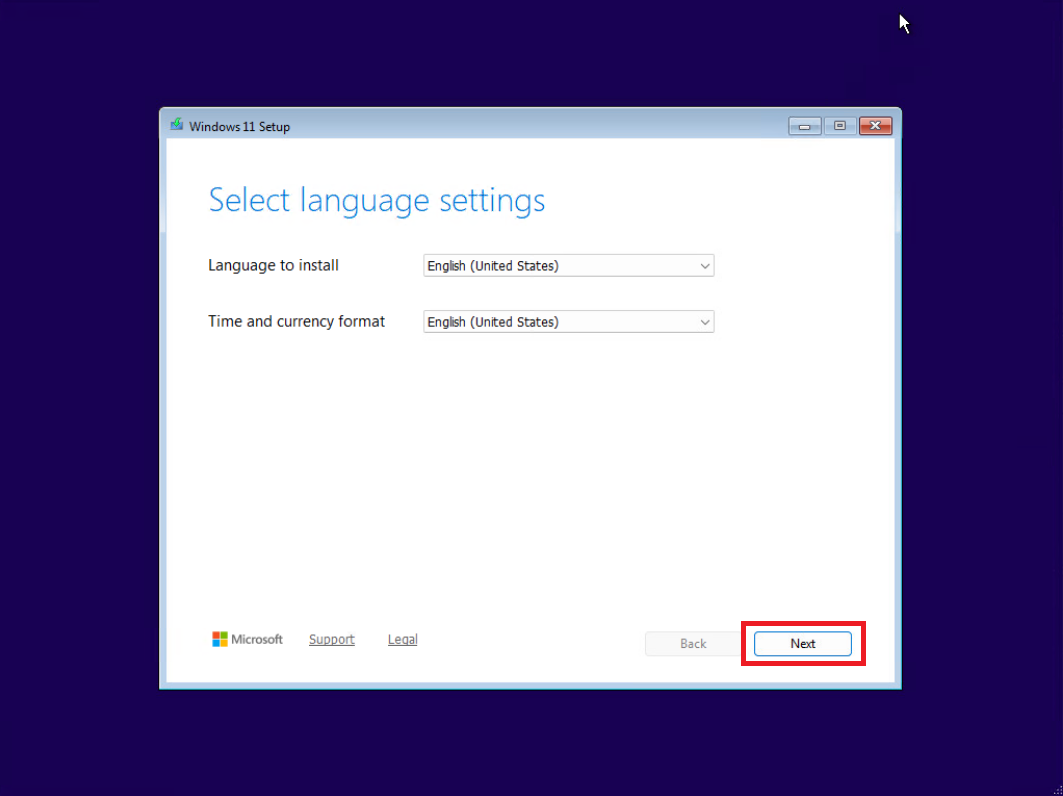The image size is (1063, 796).
Task: Click the "Time and currency format" label
Action: [x=296, y=322]
